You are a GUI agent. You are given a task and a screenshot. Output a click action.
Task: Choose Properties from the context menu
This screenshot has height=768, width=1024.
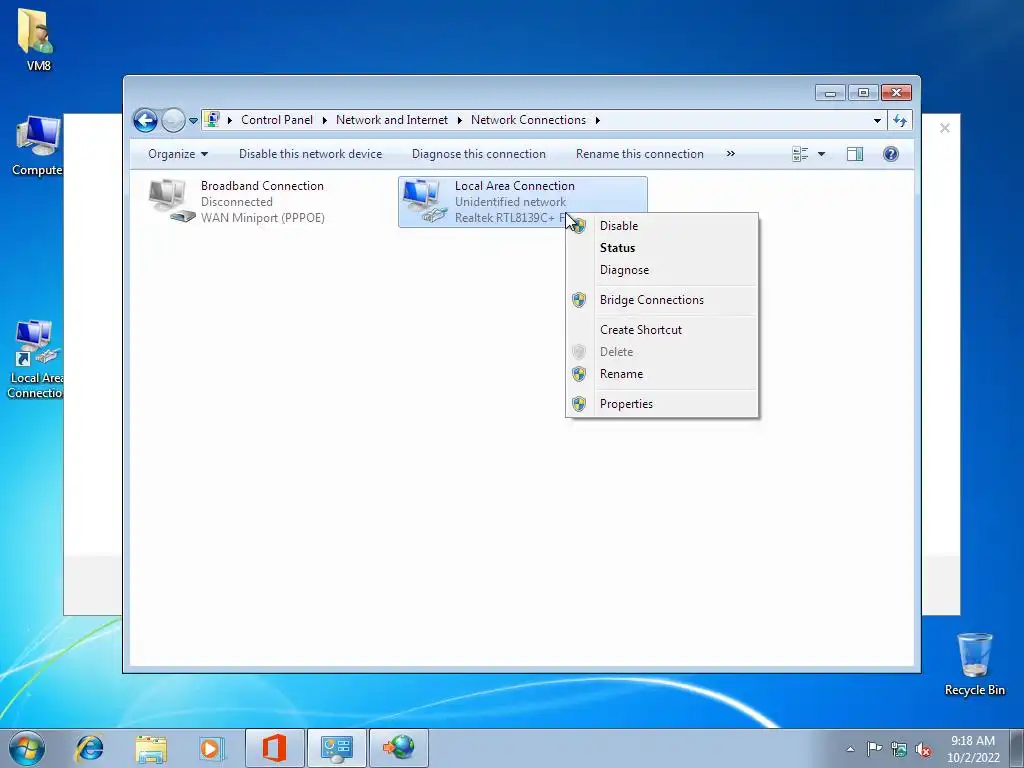pos(662,404)
